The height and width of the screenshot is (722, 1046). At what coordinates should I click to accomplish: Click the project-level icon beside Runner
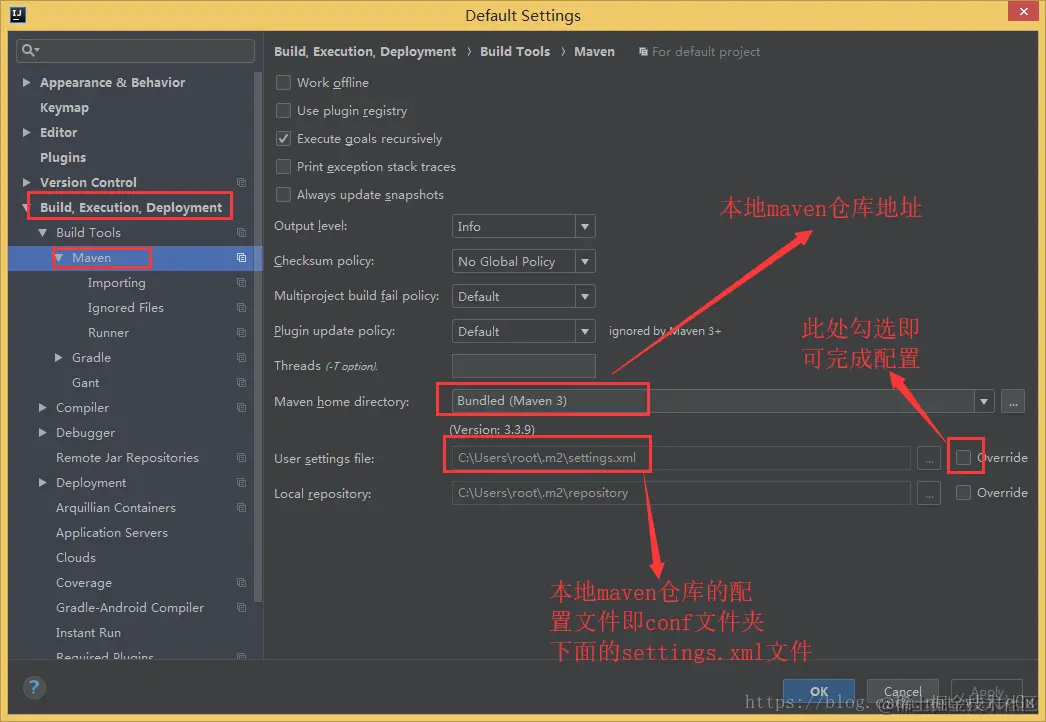tap(241, 332)
